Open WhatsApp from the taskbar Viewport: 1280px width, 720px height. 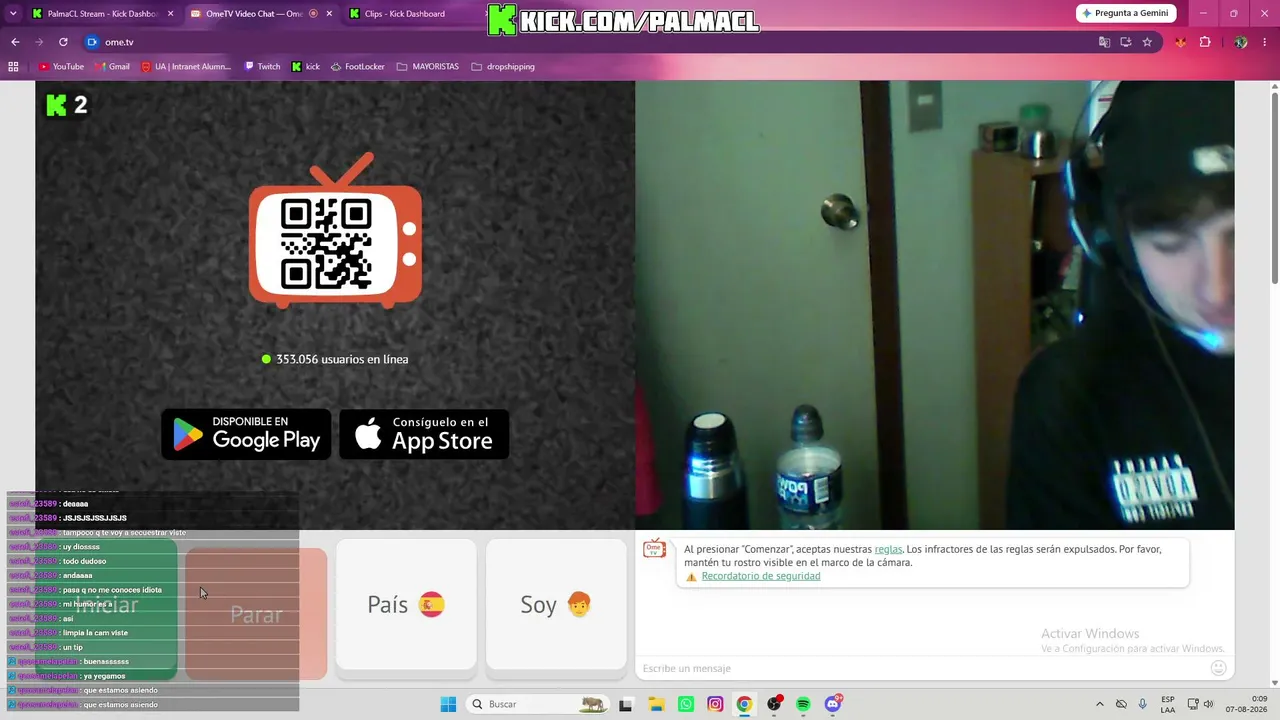click(686, 704)
